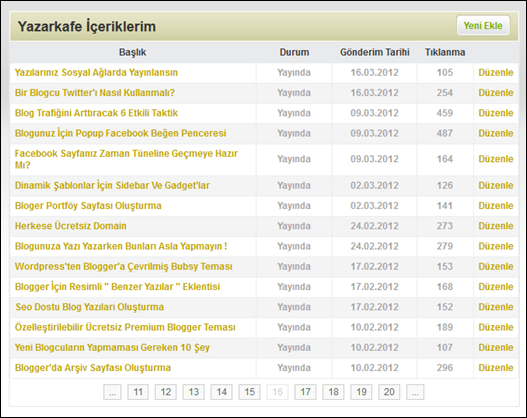527x418 pixels.
Task: Click the Başlık column header
Action: 132,52
